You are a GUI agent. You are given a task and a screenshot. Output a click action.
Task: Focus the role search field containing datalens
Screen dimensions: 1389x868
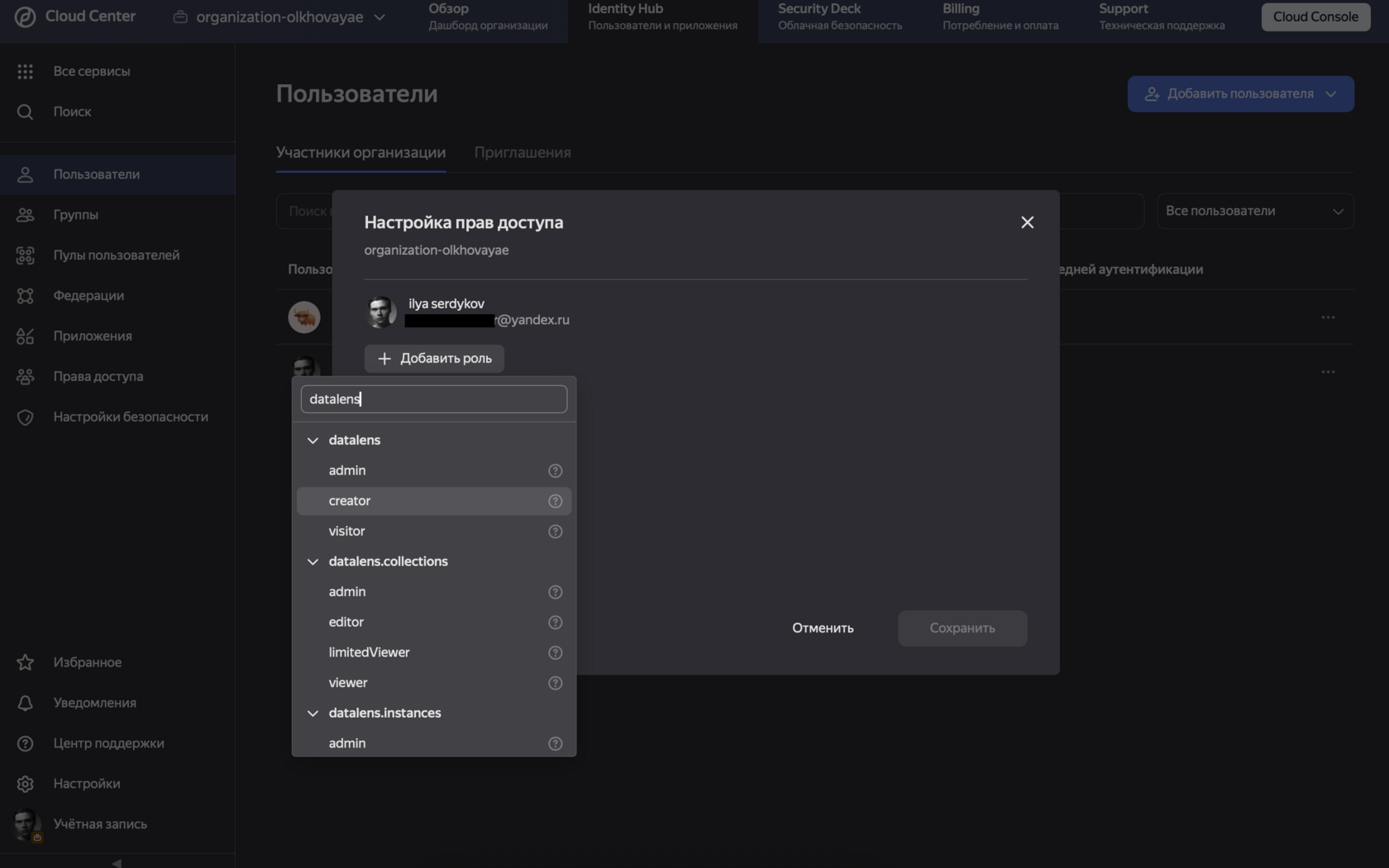click(434, 399)
